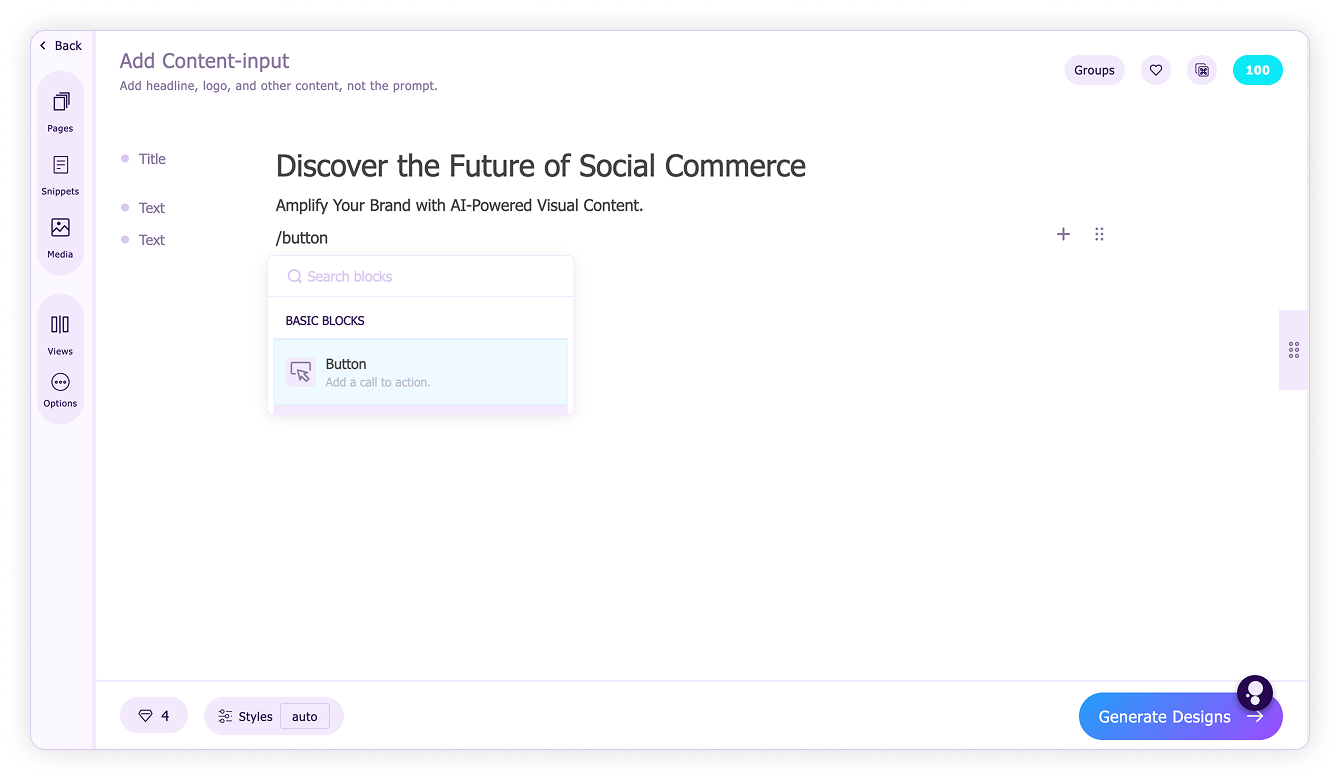
Task: Click the BASIC BLOCKS section heading
Action: (325, 321)
